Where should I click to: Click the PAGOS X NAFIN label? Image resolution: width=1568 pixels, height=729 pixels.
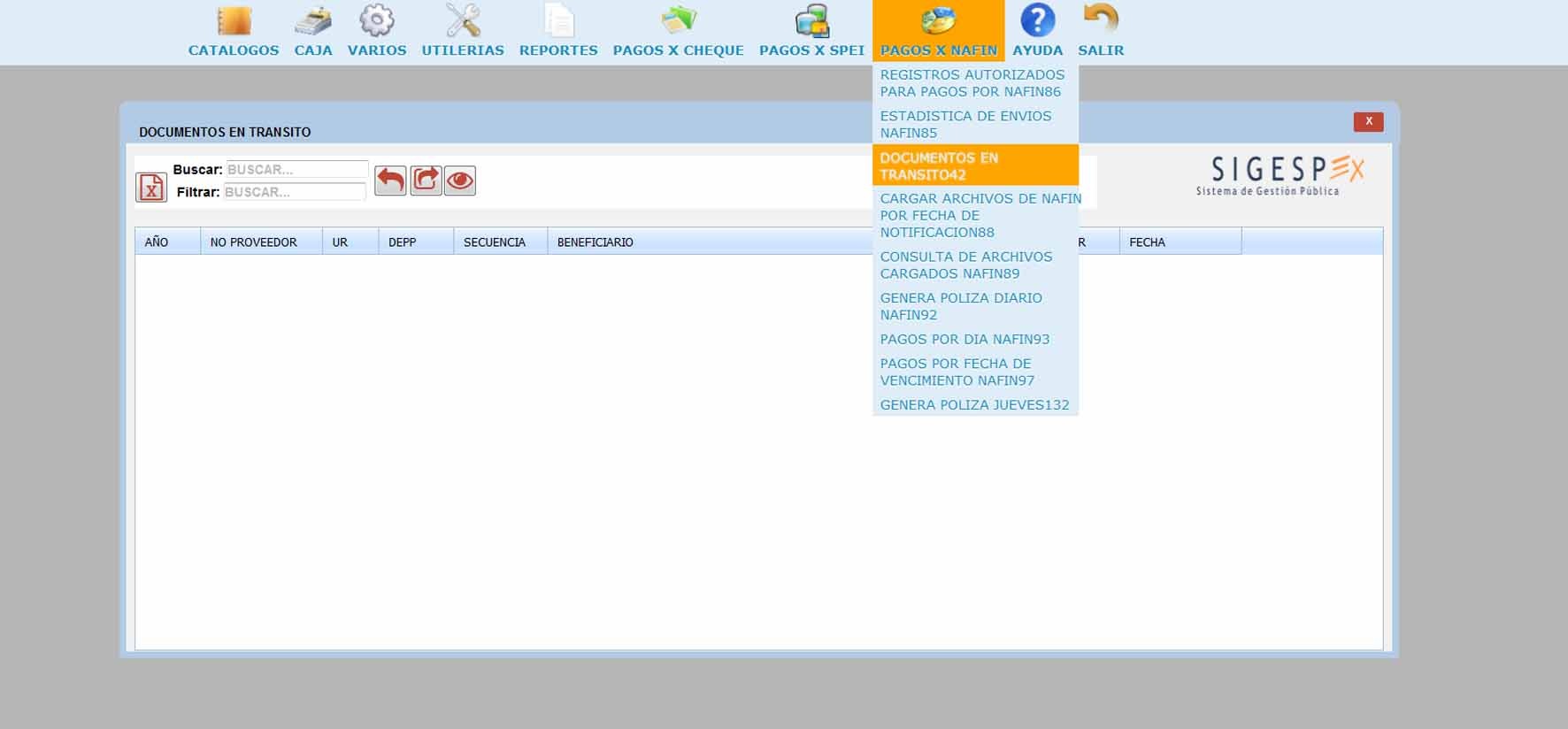(939, 50)
